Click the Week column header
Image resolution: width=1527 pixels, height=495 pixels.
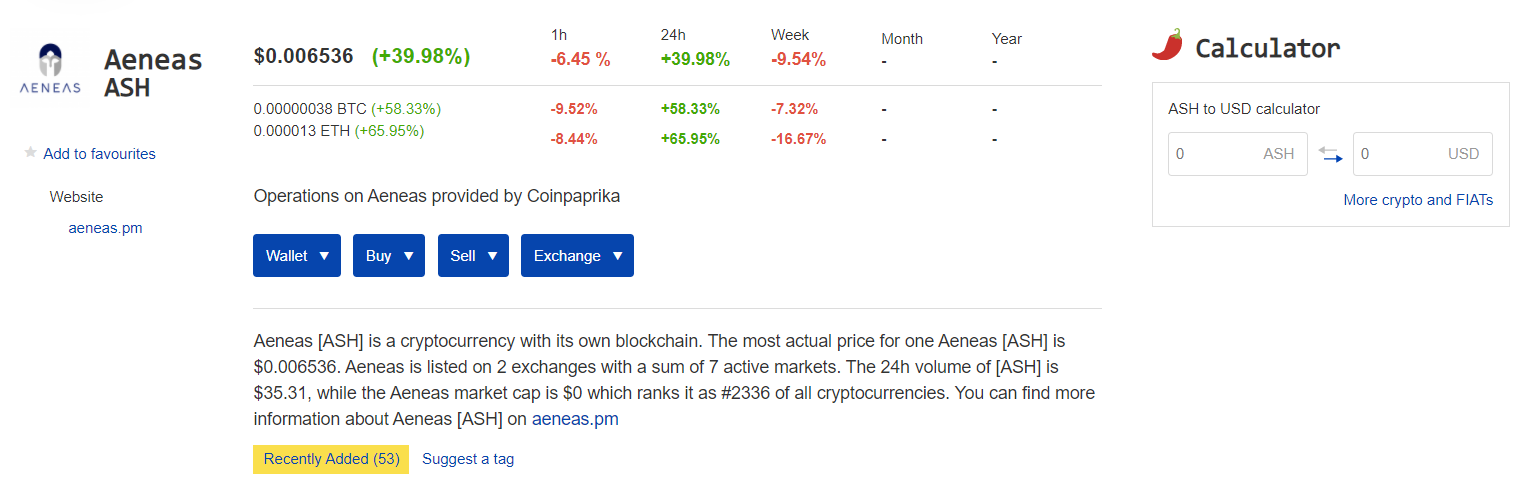[x=789, y=35]
